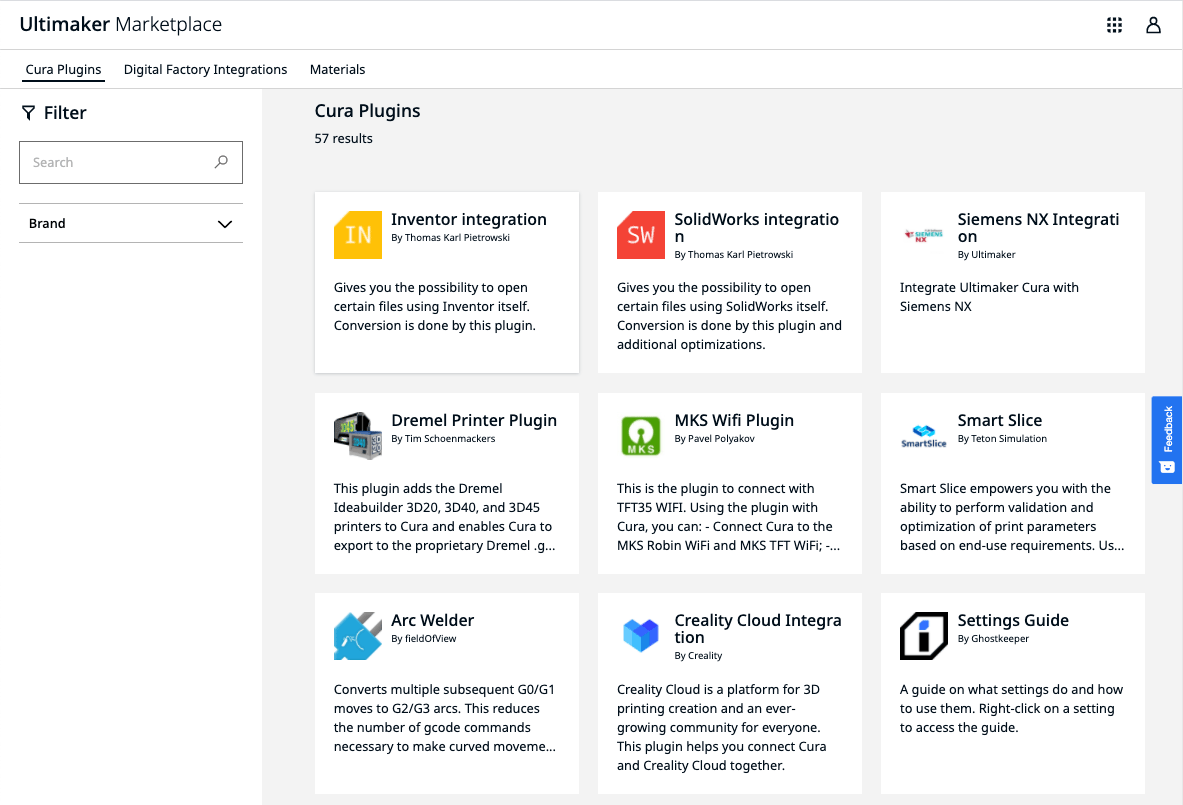Open Siemens NX Integration plugin title
The image size is (1183, 805).
[x=1038, y=228]
